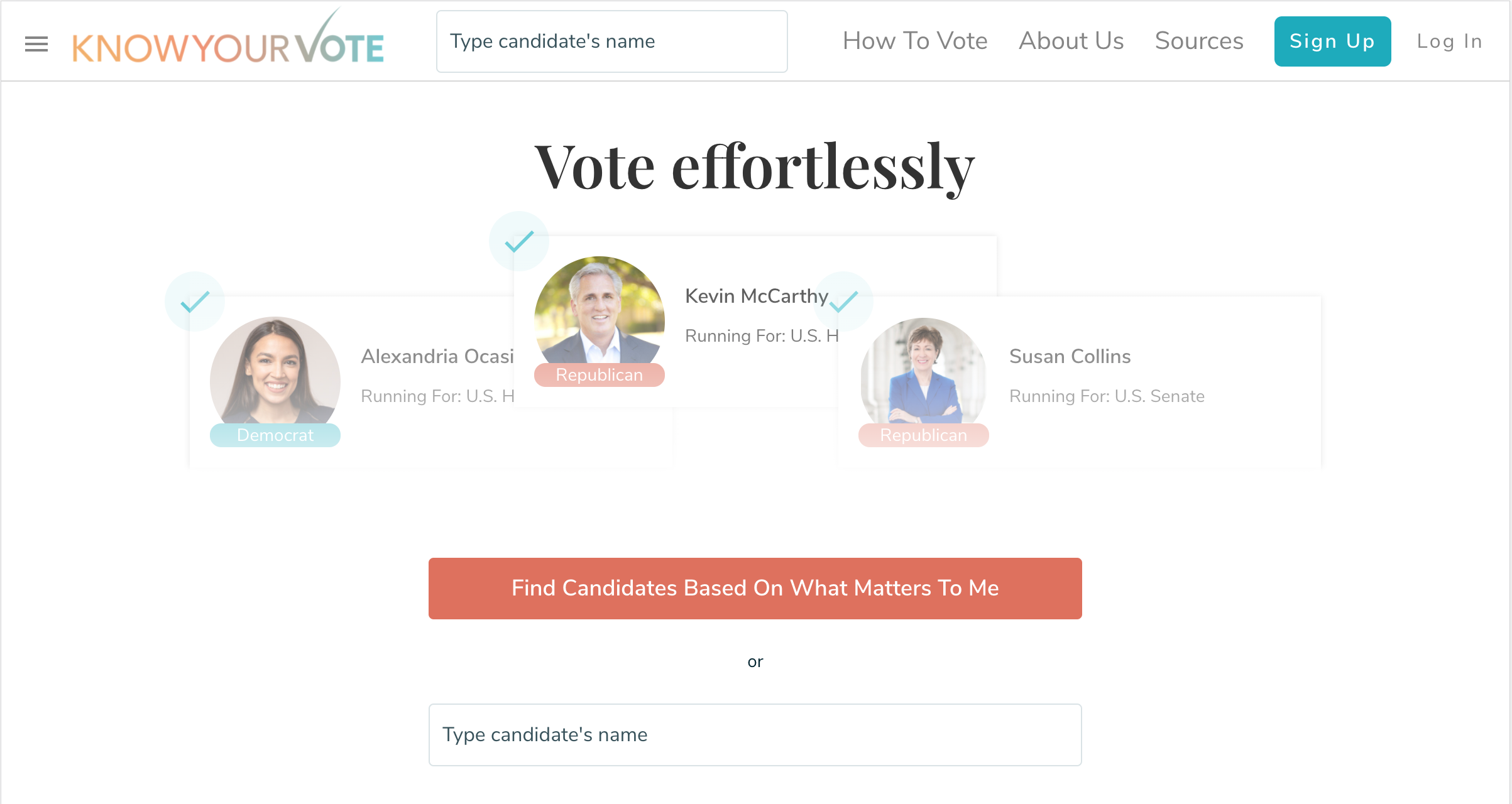This screenshot has width=1512, height=804.
Task: Select the checkmark on Alexandria Ocasio-Cortez's card
Action: click(x=195, y=301)
